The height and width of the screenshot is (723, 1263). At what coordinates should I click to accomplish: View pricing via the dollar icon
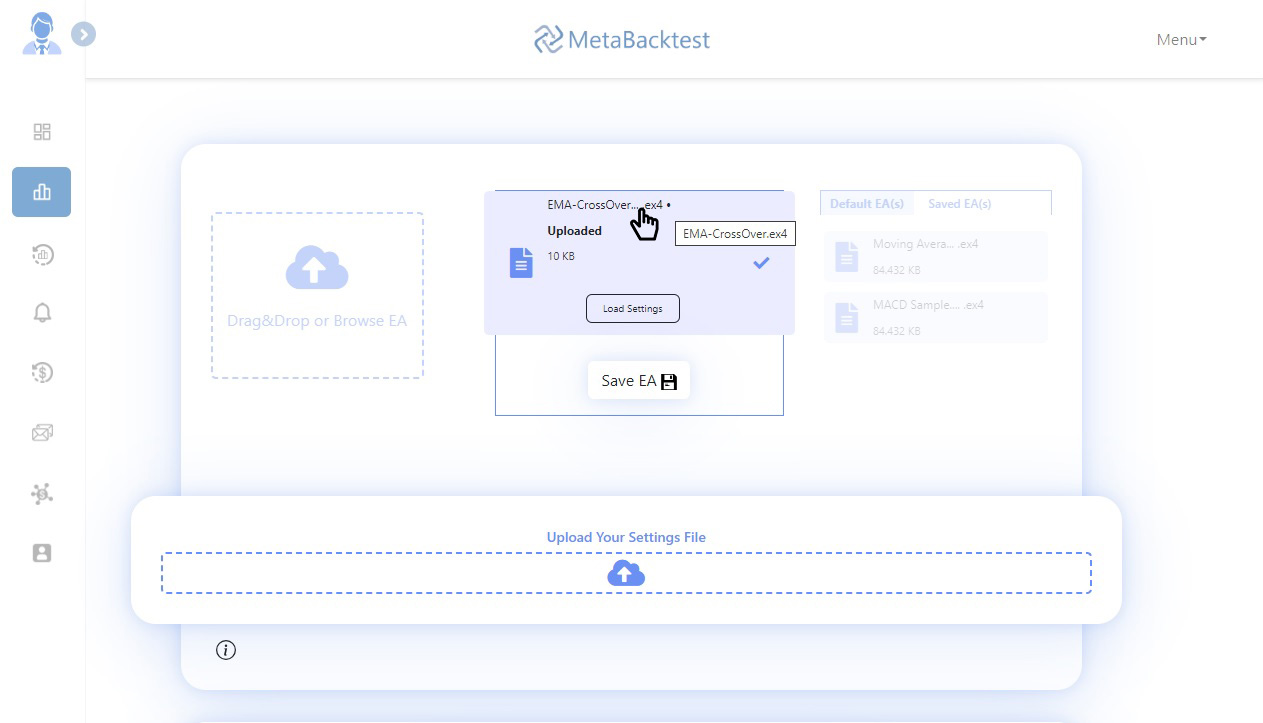click(42, 373)
